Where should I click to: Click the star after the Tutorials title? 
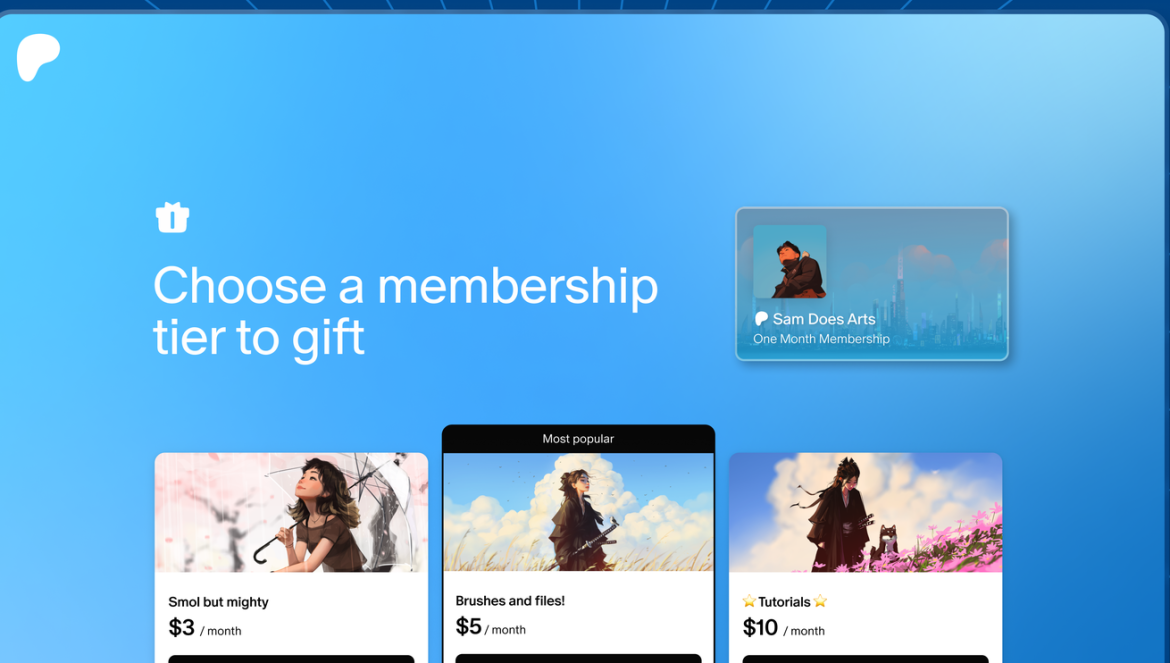820,601
